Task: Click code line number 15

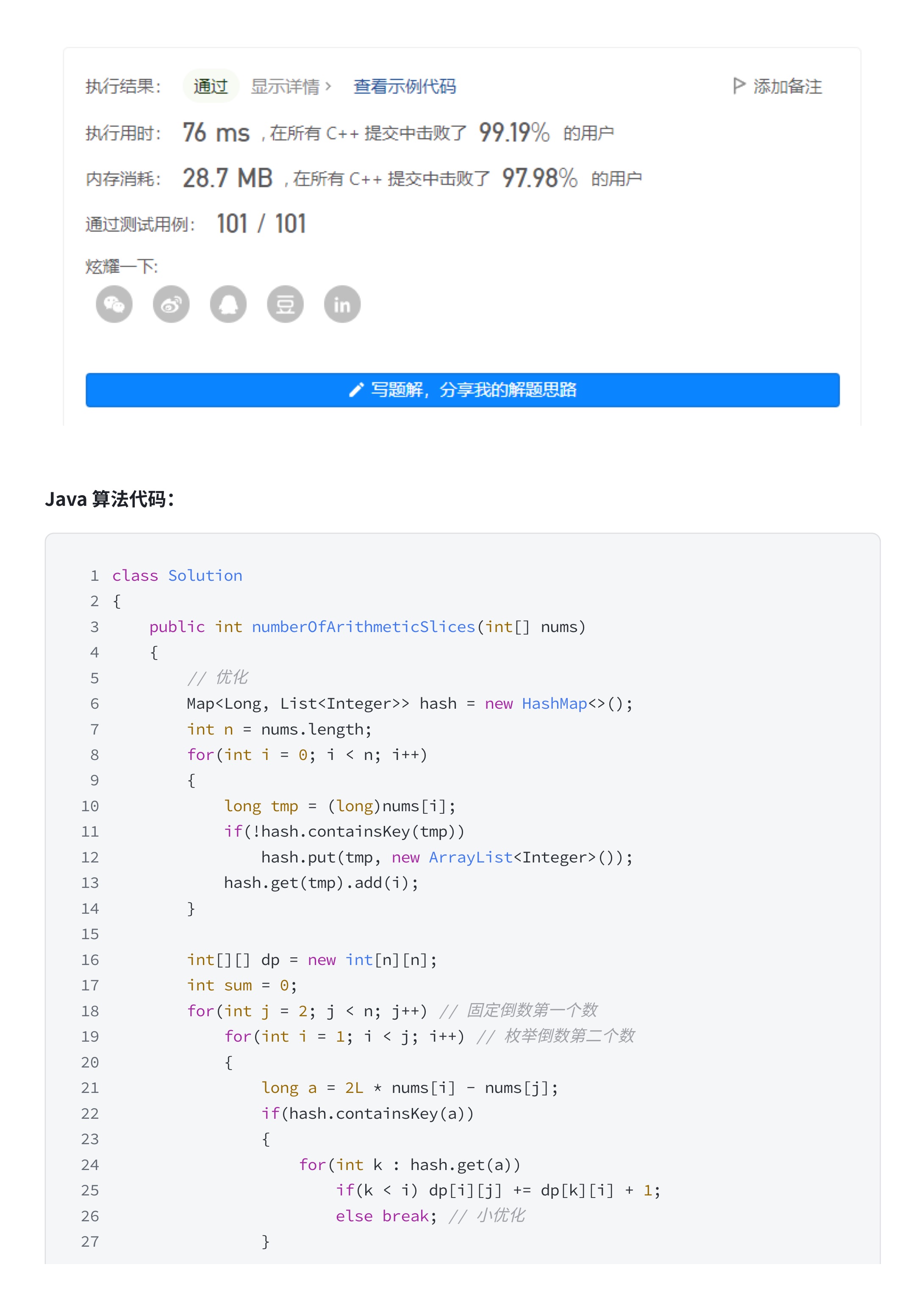Action: 90,933
